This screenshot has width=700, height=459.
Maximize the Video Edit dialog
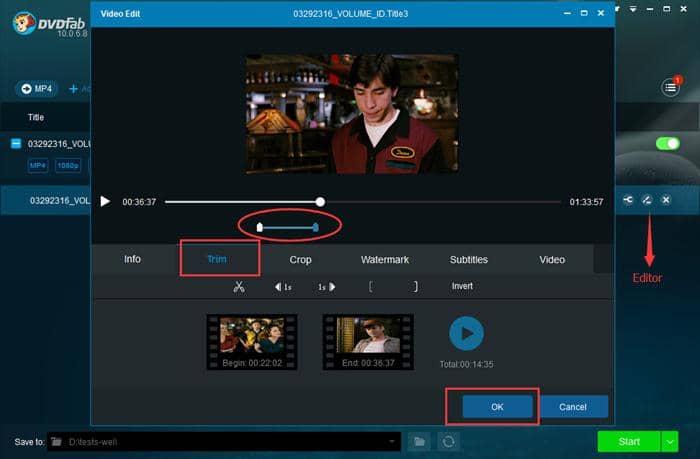tap(584, 13)
